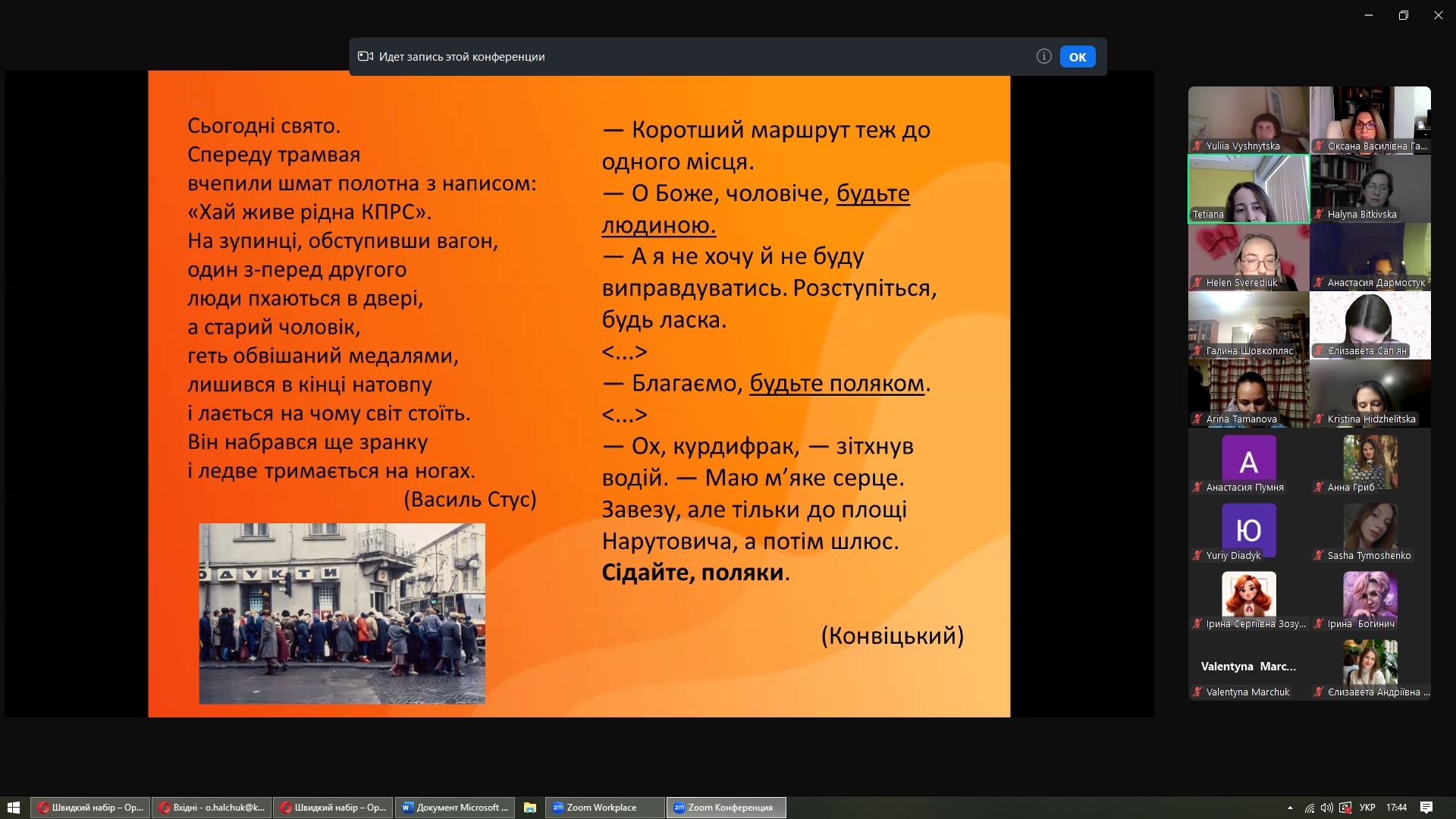Switch to Документ Microsoft Word taskbar item

[455, 808]
